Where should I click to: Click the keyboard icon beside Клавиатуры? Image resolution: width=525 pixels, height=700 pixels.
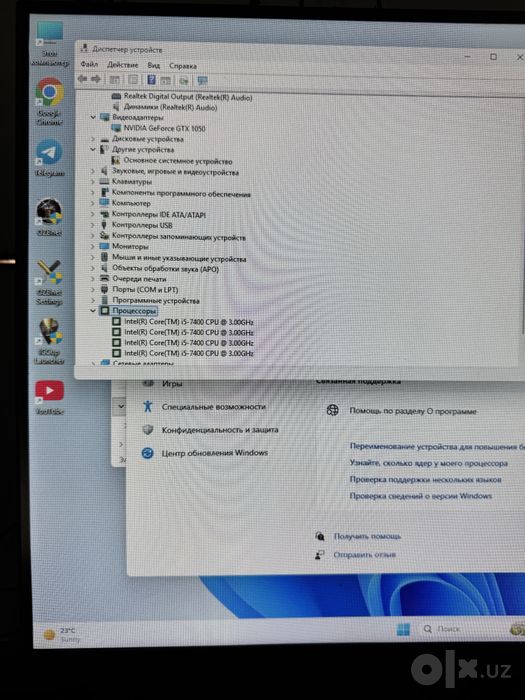(x=104, y=182)
